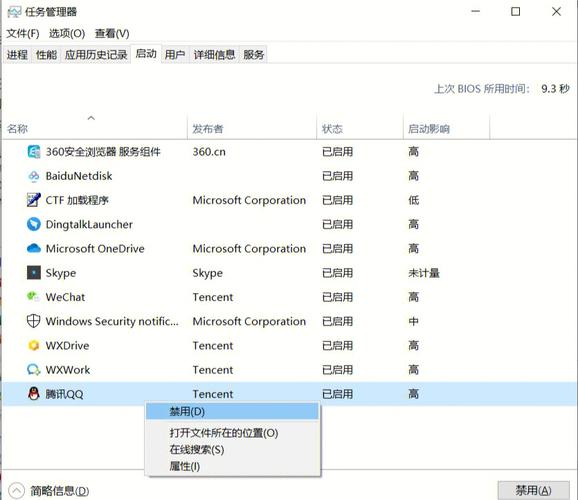Click the Skype publisher cell
Screen dimensions: 578x500
pyautogui.click(x=208, y=273)
